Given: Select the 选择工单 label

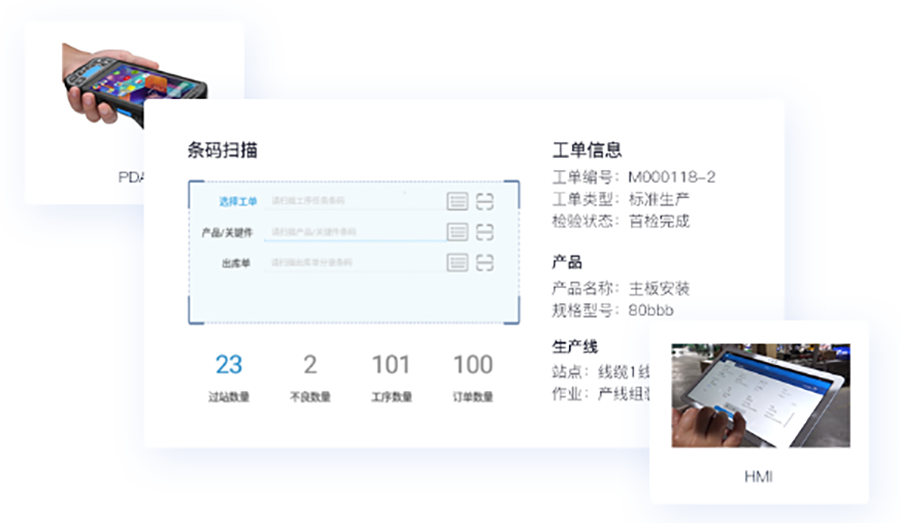Looking at the screenshot, I should coord(238,202).
